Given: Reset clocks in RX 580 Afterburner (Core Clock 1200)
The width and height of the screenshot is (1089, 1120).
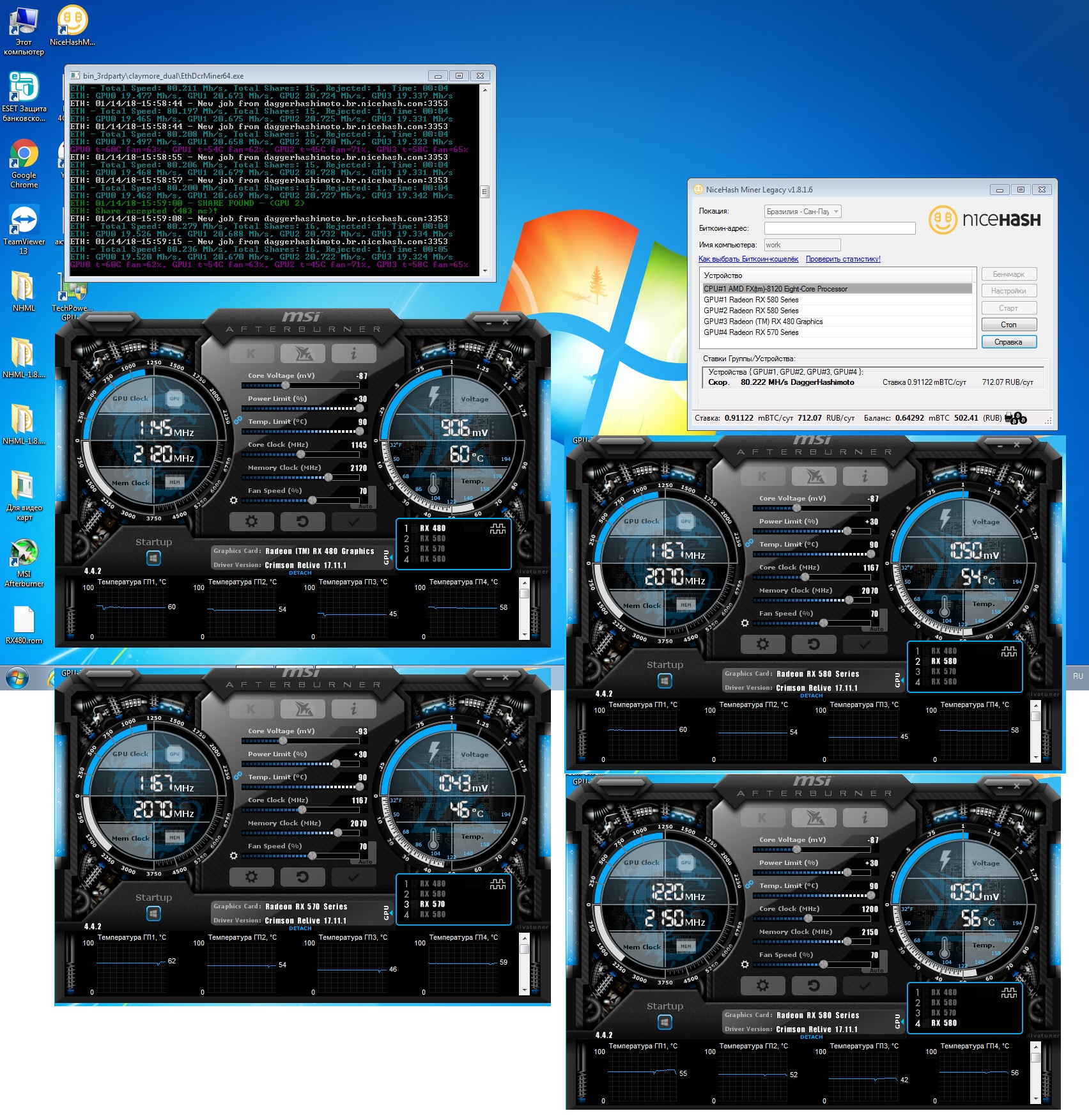Looking at the screenshot, I should pos(814,986).
